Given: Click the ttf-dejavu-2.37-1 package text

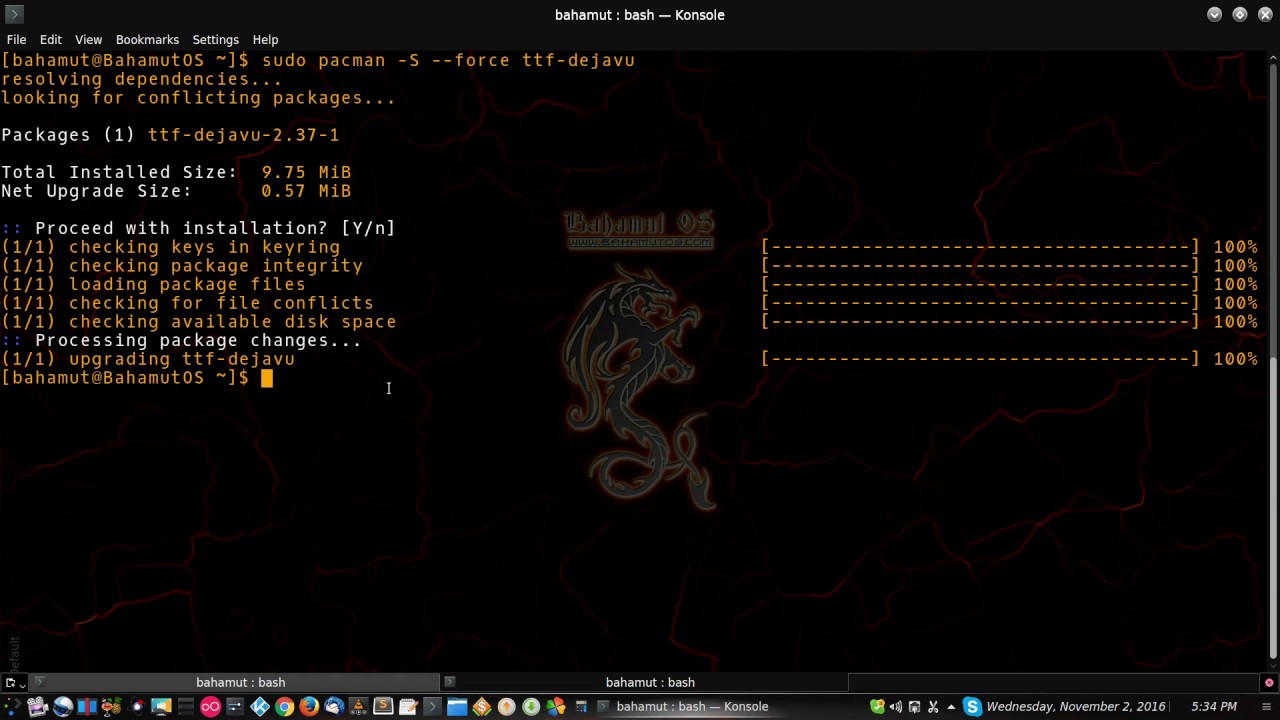Looking at the screenshot, I should (243, 135).
